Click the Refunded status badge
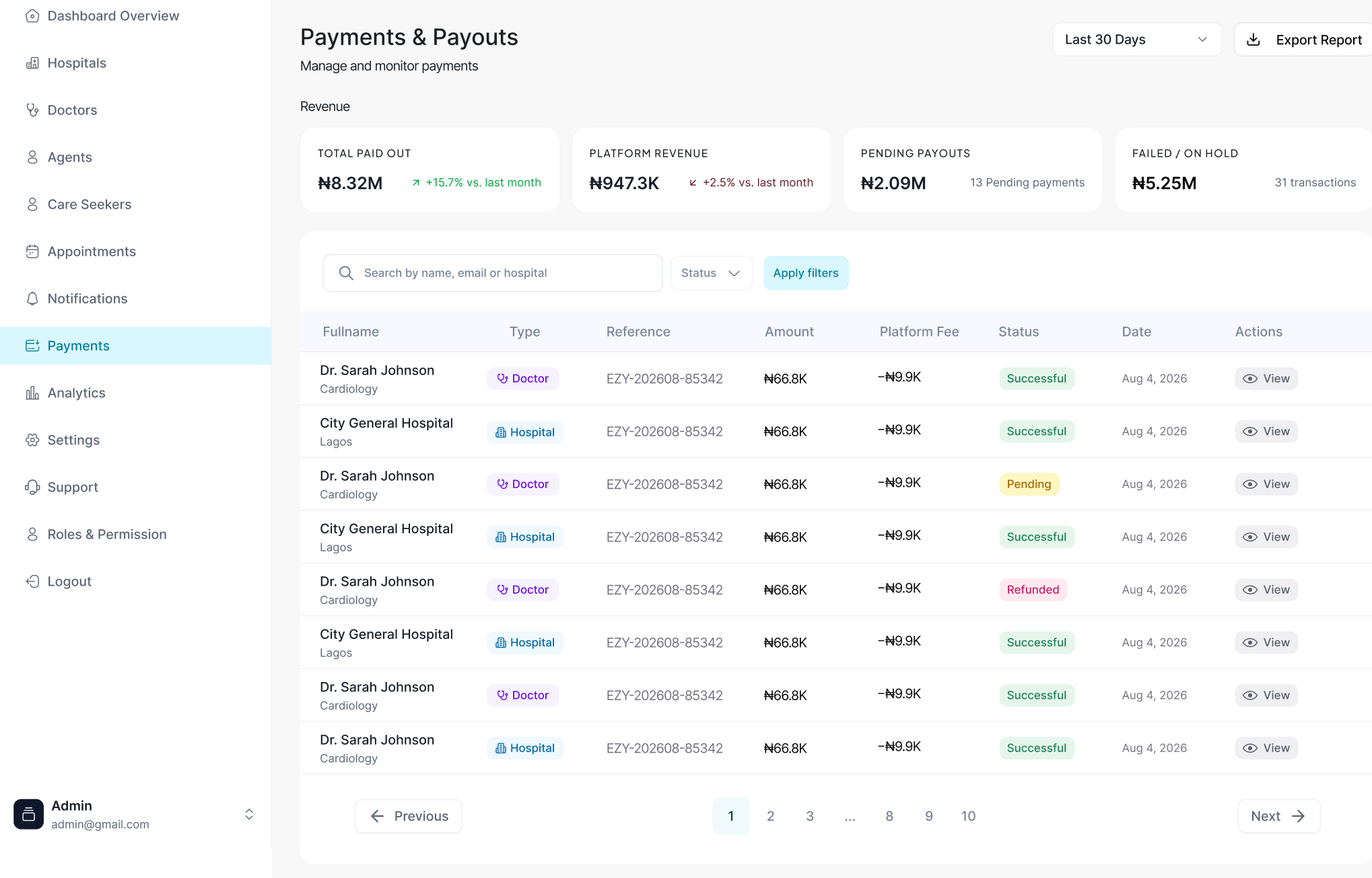The height and width of the screenshot is (878, 1372). pyautogui.click(x=1033, y=590)
